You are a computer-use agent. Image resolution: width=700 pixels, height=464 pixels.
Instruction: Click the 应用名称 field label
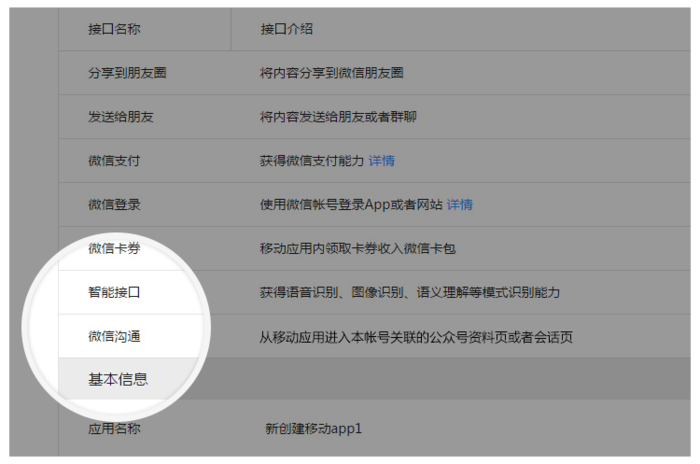coord(114,429)
